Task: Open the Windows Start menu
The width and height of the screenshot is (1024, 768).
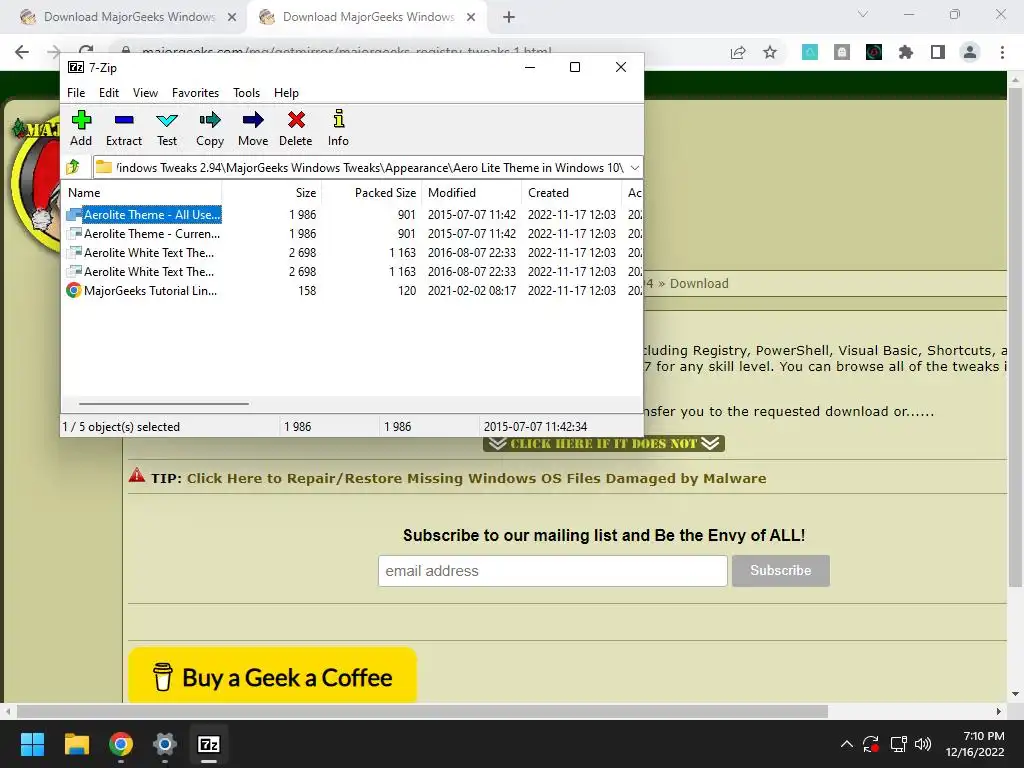Action: (32, 744)
